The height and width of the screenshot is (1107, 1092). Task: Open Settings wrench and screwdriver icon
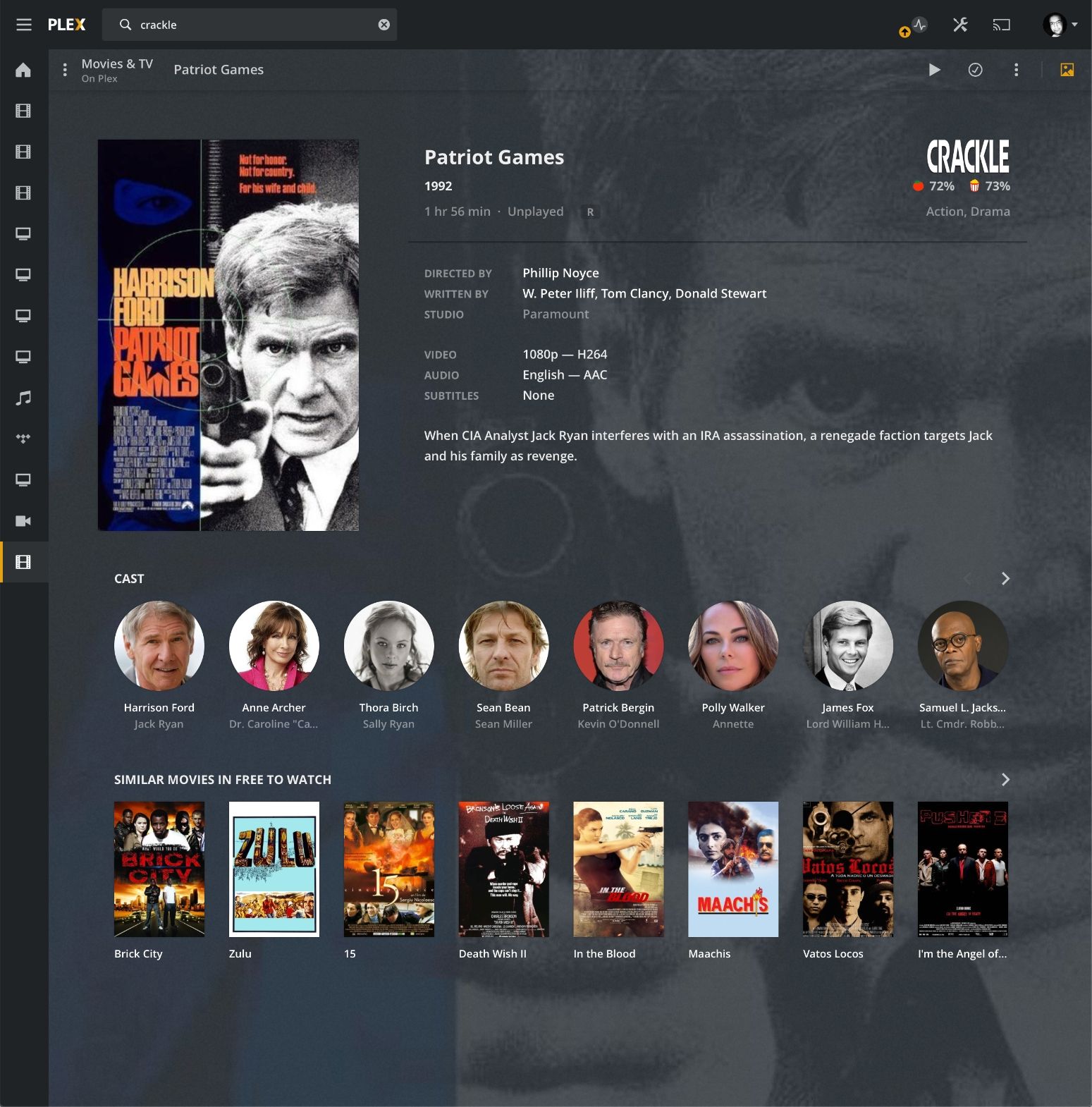[x=960, y=25]
